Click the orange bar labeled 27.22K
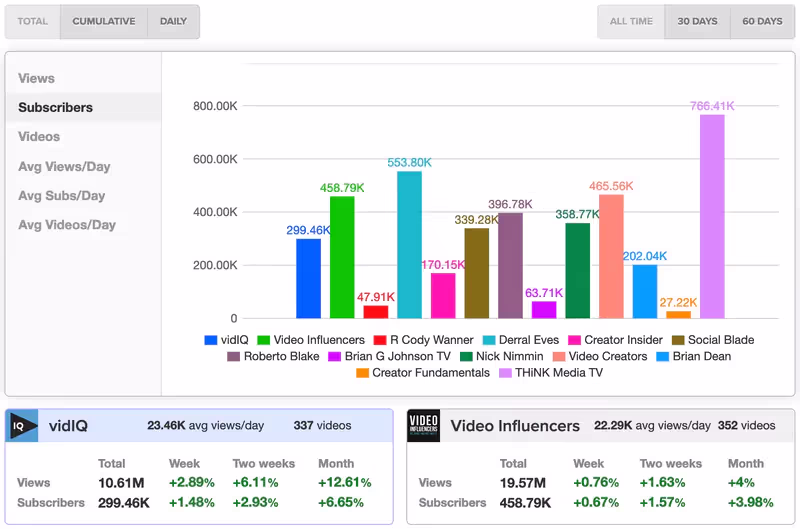This screenshot has height=529, width=800. coord(679,315)
